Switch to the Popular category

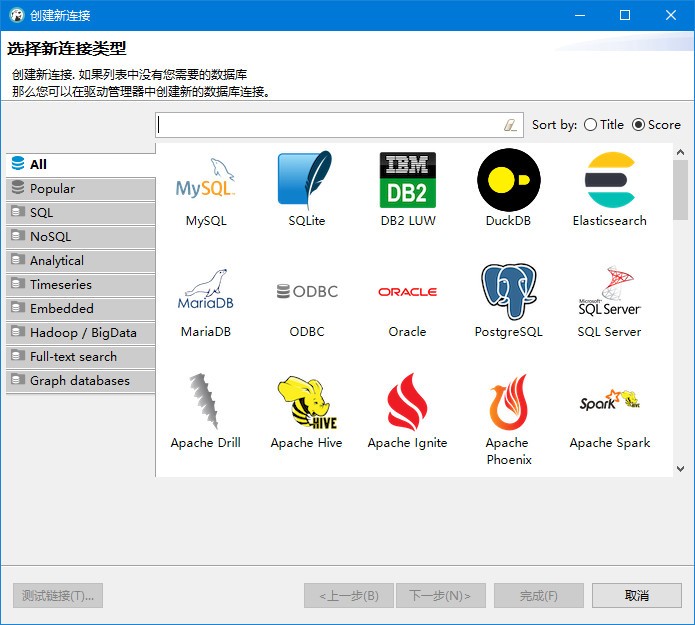tap(81, 189)
